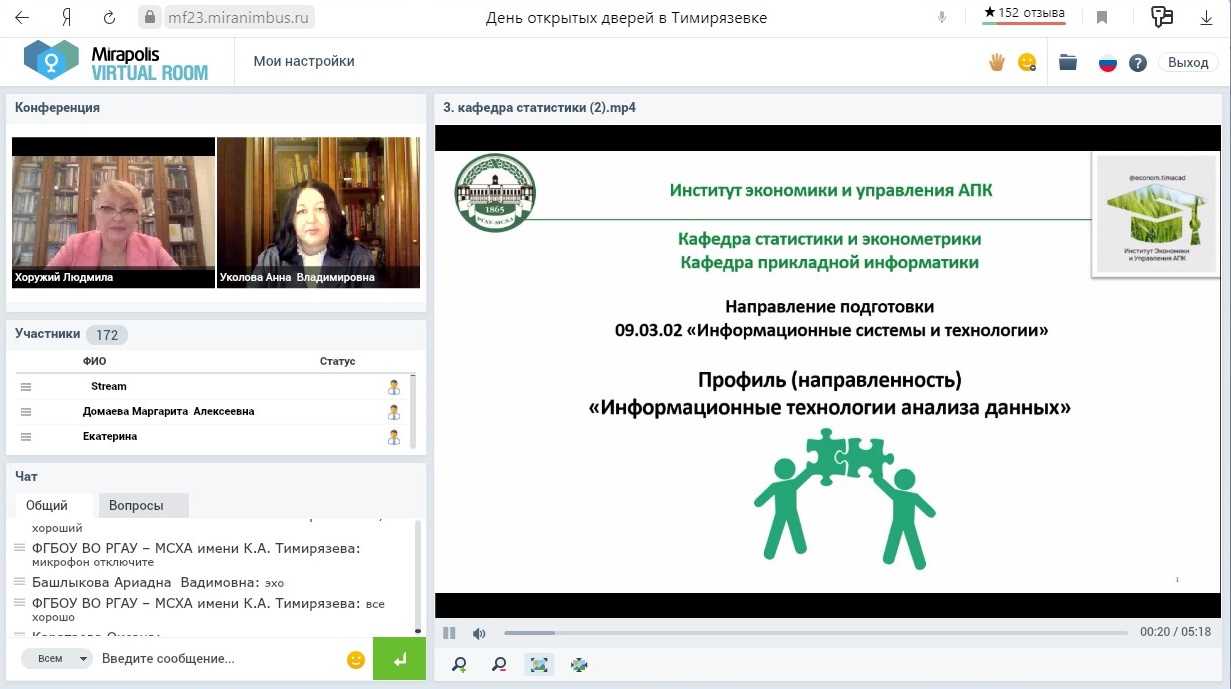Open the chat emoji picker
This screenshot has height=689, width=1231.
(355, 660)
